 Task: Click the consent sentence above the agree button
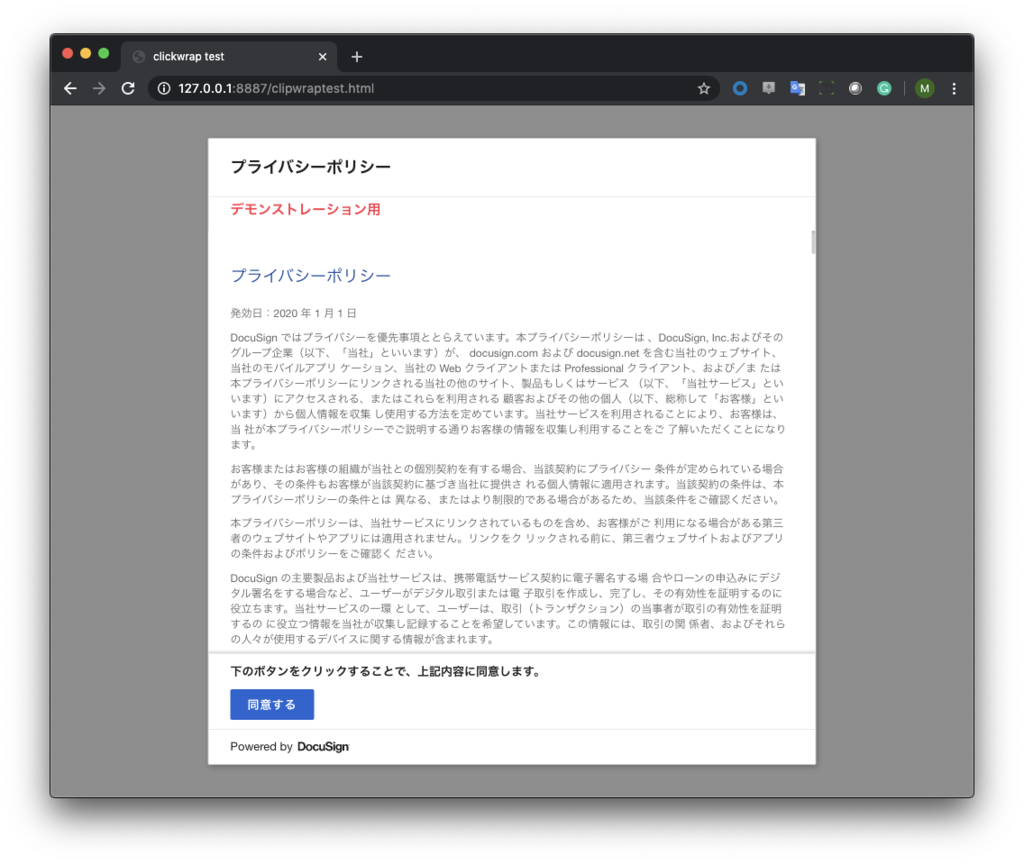(385, 671)
